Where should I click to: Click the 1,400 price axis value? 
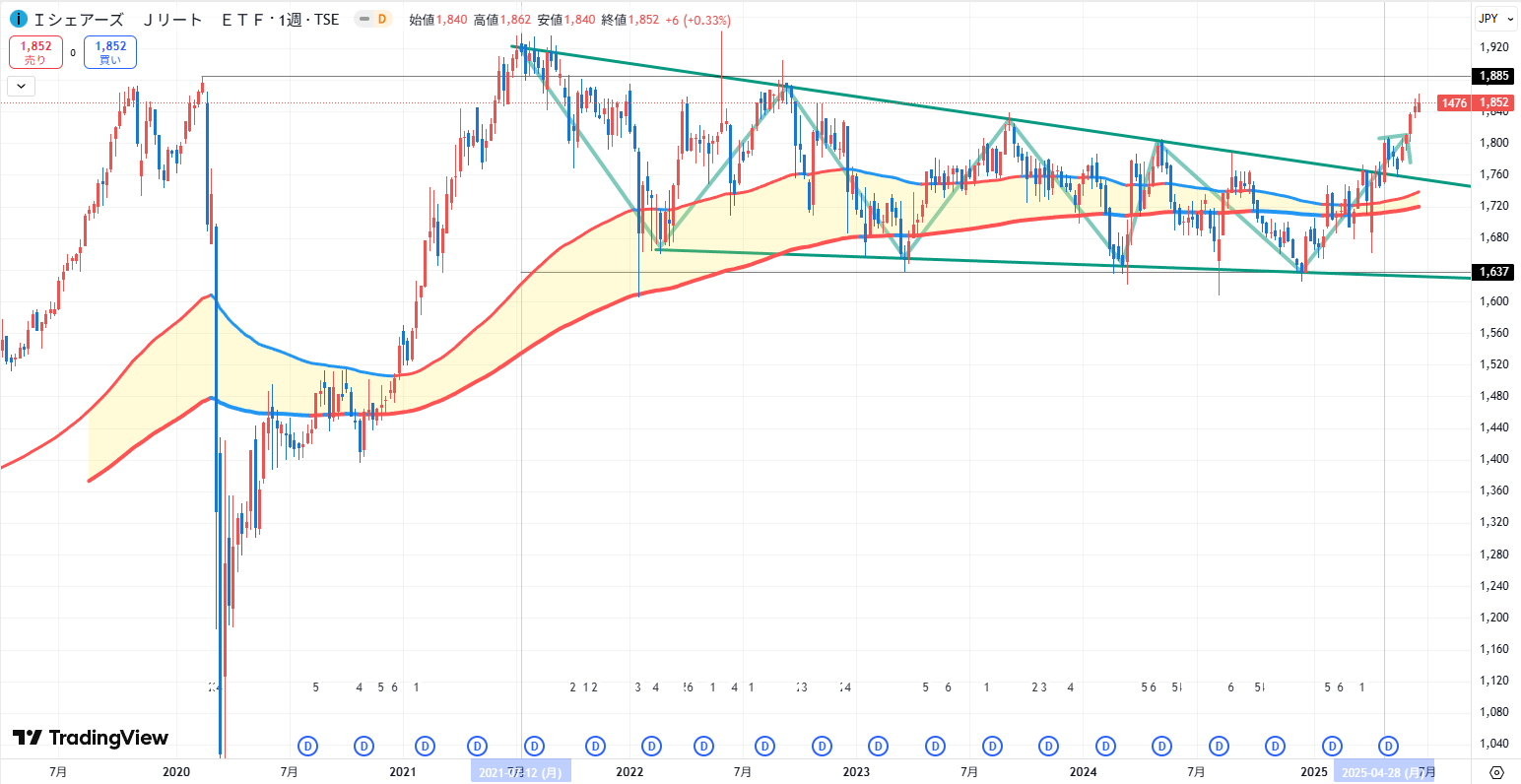pos(1493,459)
